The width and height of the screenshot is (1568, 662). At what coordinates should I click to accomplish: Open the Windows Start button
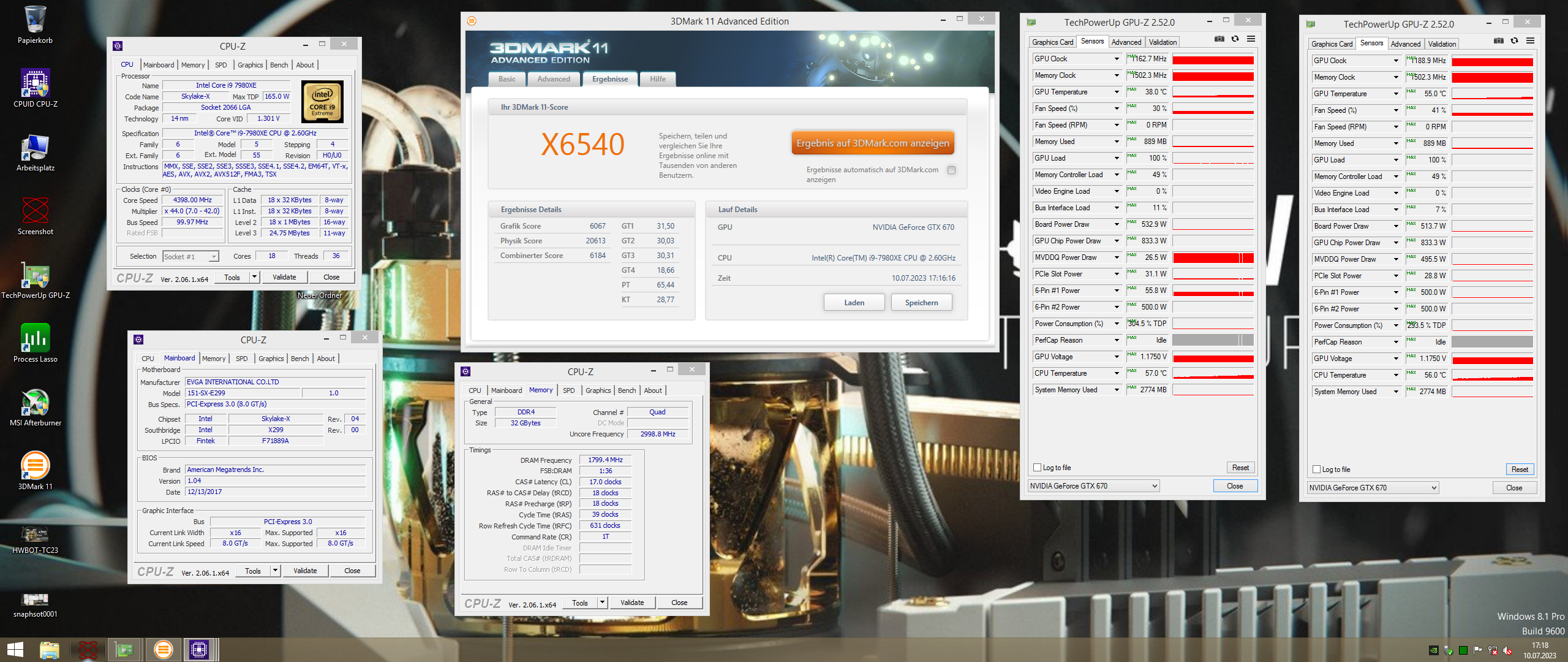tap(15, 650)
